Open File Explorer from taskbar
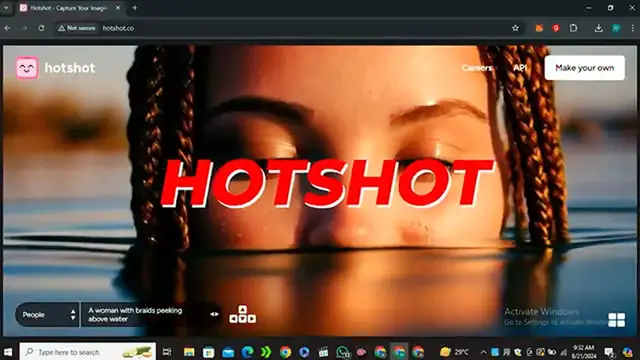Image resolution: width=640 pixels, height=360 pixels. coord(189,352)
